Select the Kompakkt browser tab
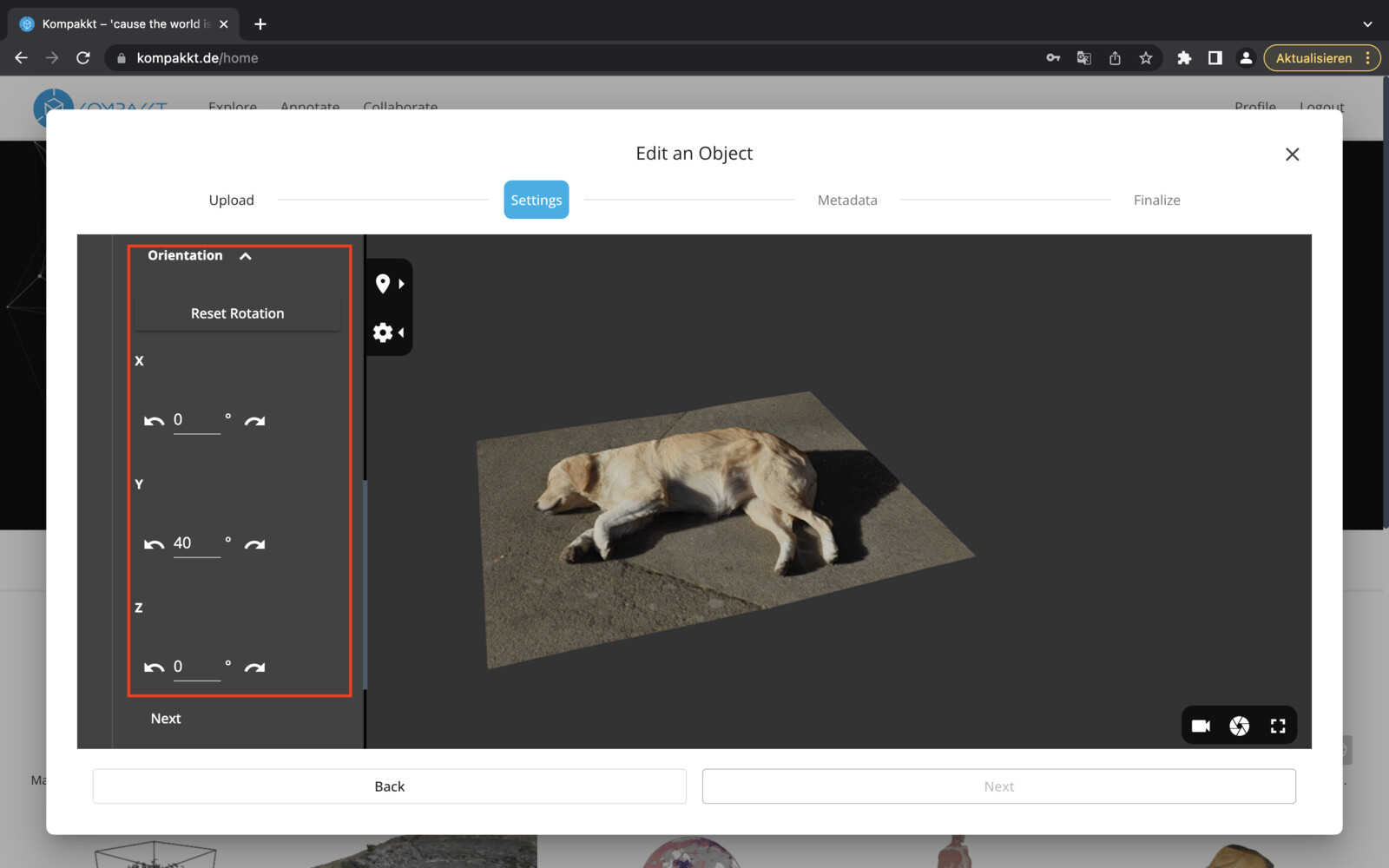Viewport: 1389px width, 868px height. [122, 24]
